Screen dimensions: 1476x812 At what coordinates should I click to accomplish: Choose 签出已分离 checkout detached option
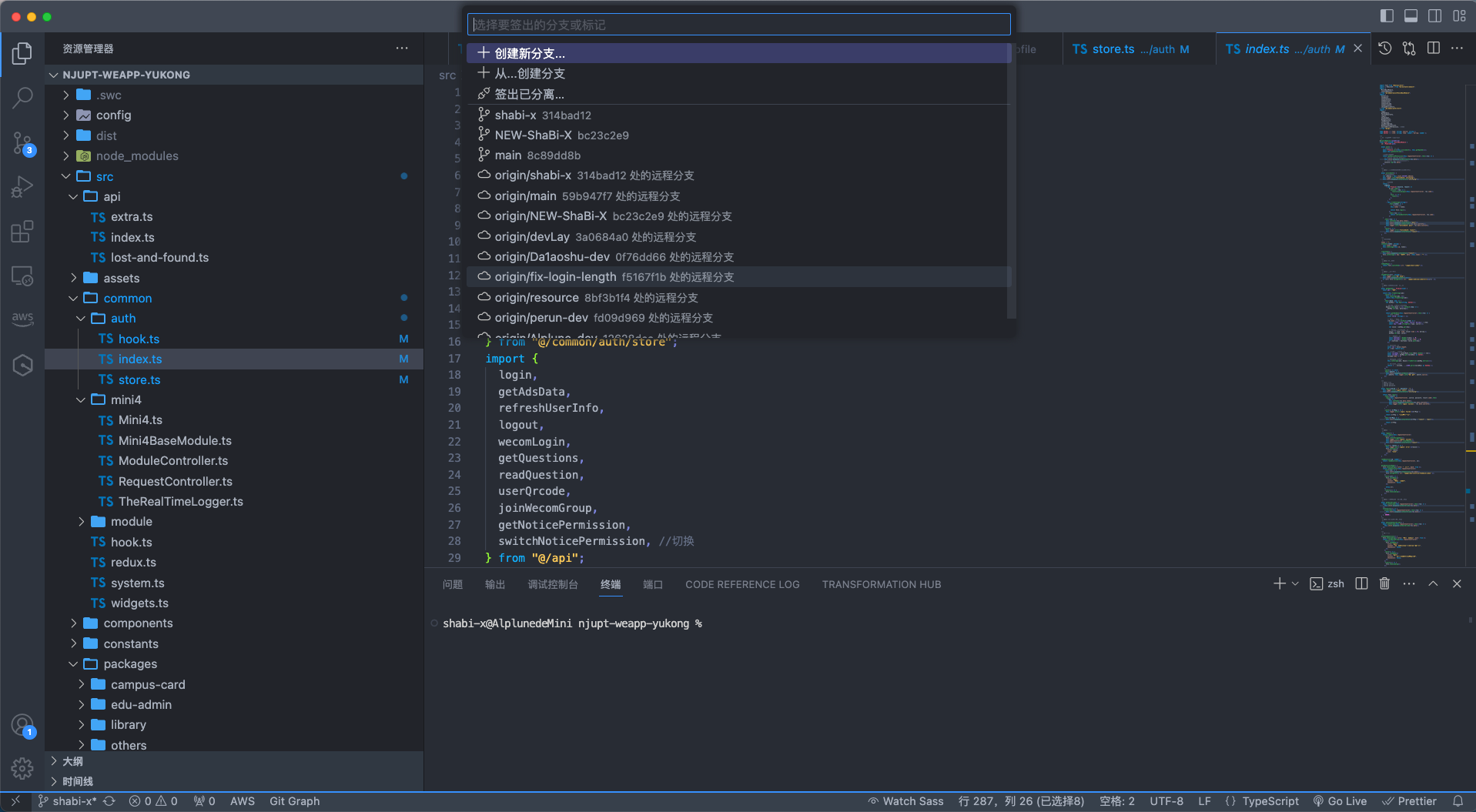point(738,94)
